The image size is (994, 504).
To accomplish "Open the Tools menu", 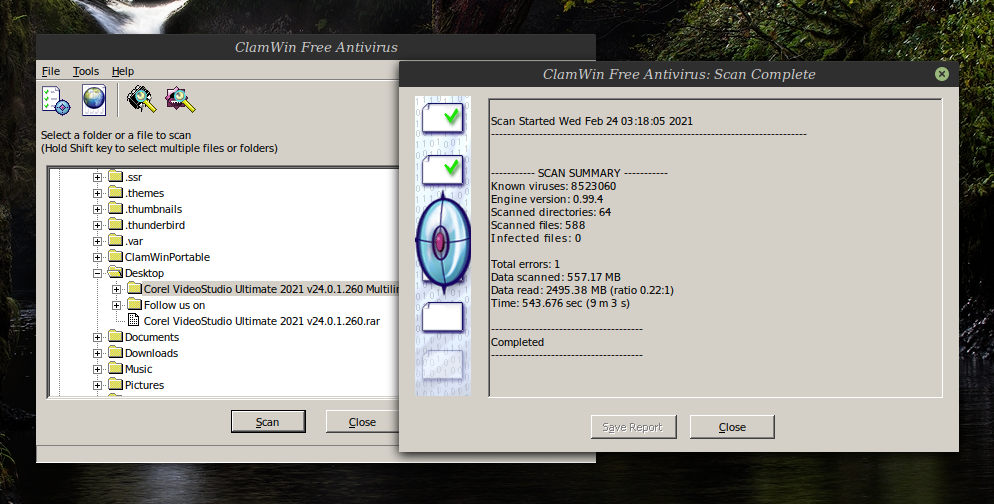I will tap(86, 71).
